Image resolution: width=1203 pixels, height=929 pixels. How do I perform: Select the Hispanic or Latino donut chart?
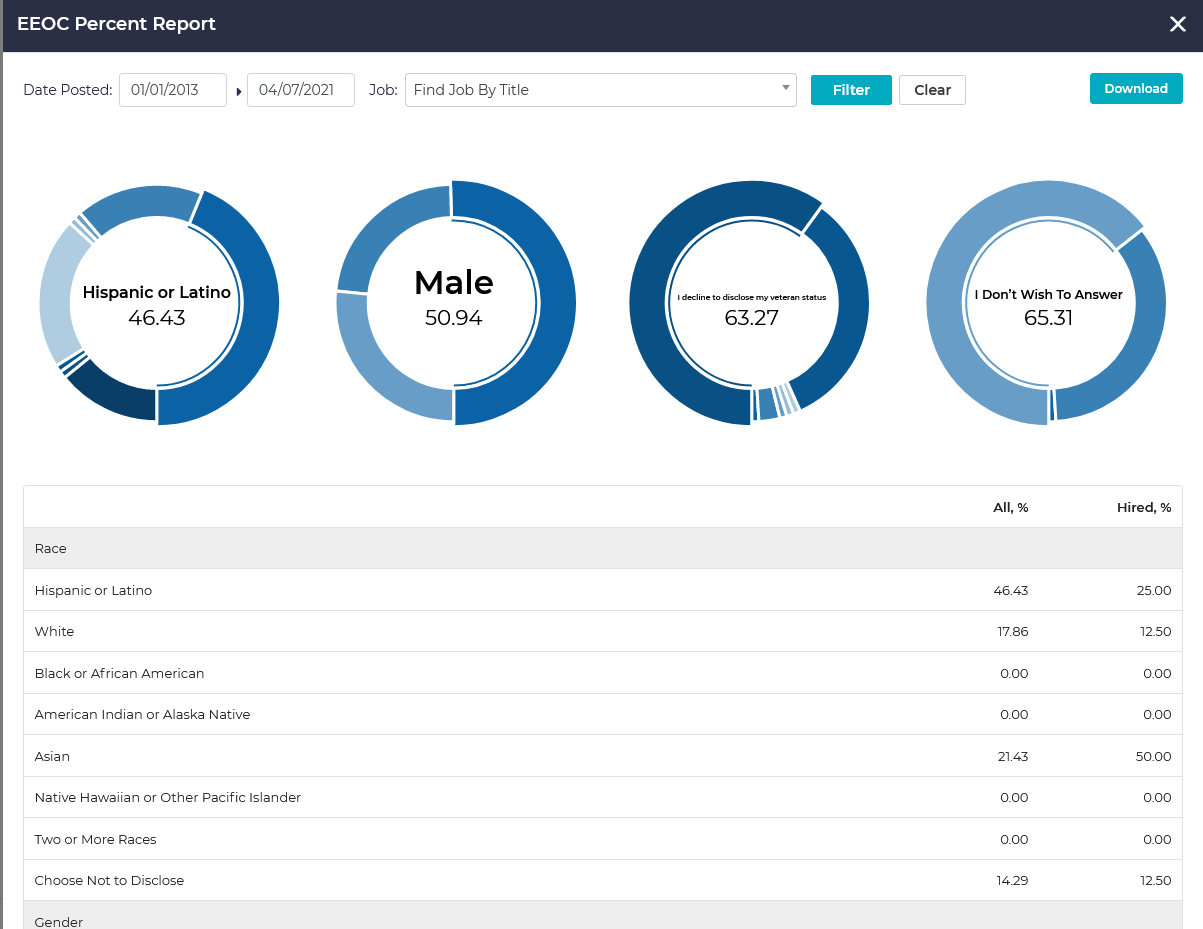point(157,304)
